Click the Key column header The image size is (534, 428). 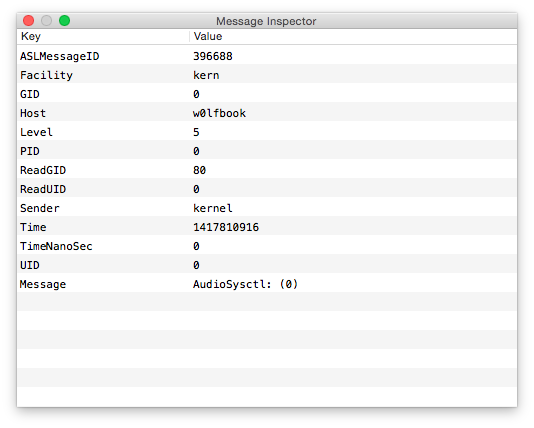[x=103, y=36]
